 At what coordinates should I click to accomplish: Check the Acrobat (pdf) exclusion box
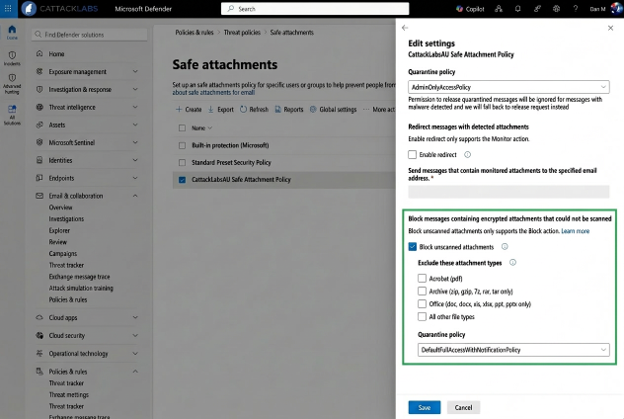[x=422, y=279]
